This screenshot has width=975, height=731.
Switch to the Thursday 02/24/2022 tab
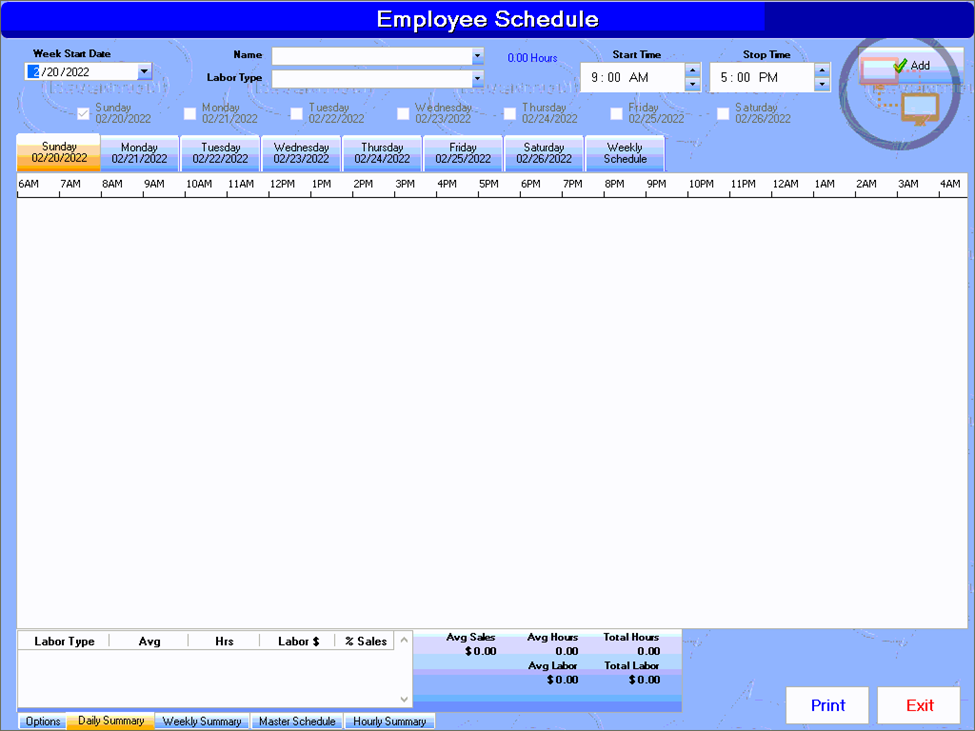tap(382, 153)
